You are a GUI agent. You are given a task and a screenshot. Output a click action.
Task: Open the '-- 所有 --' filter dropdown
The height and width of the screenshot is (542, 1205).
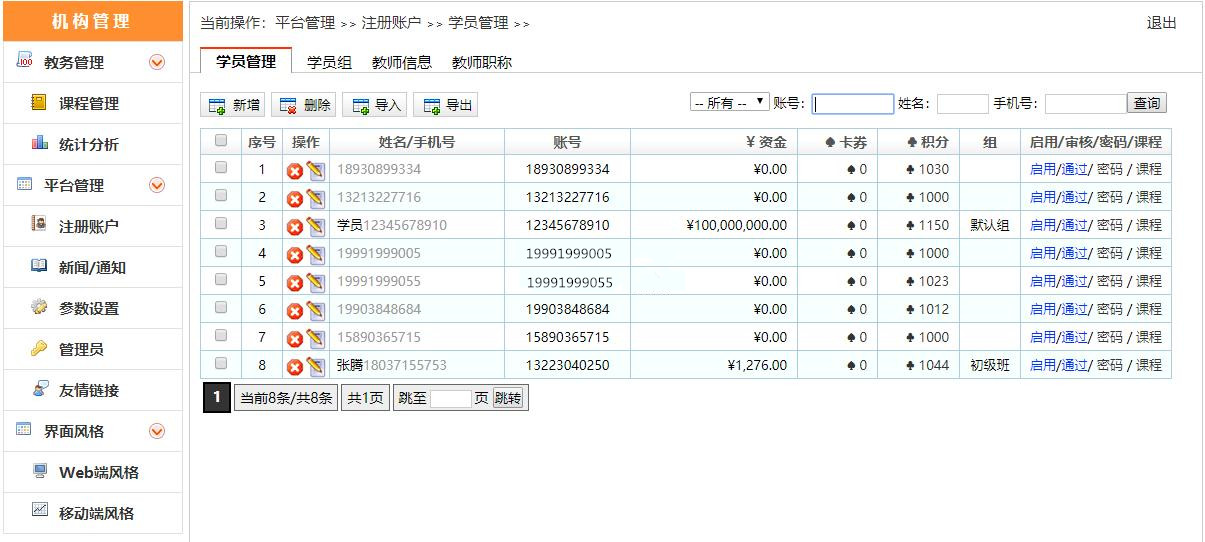pyautogui.click(x=729, y=103)
